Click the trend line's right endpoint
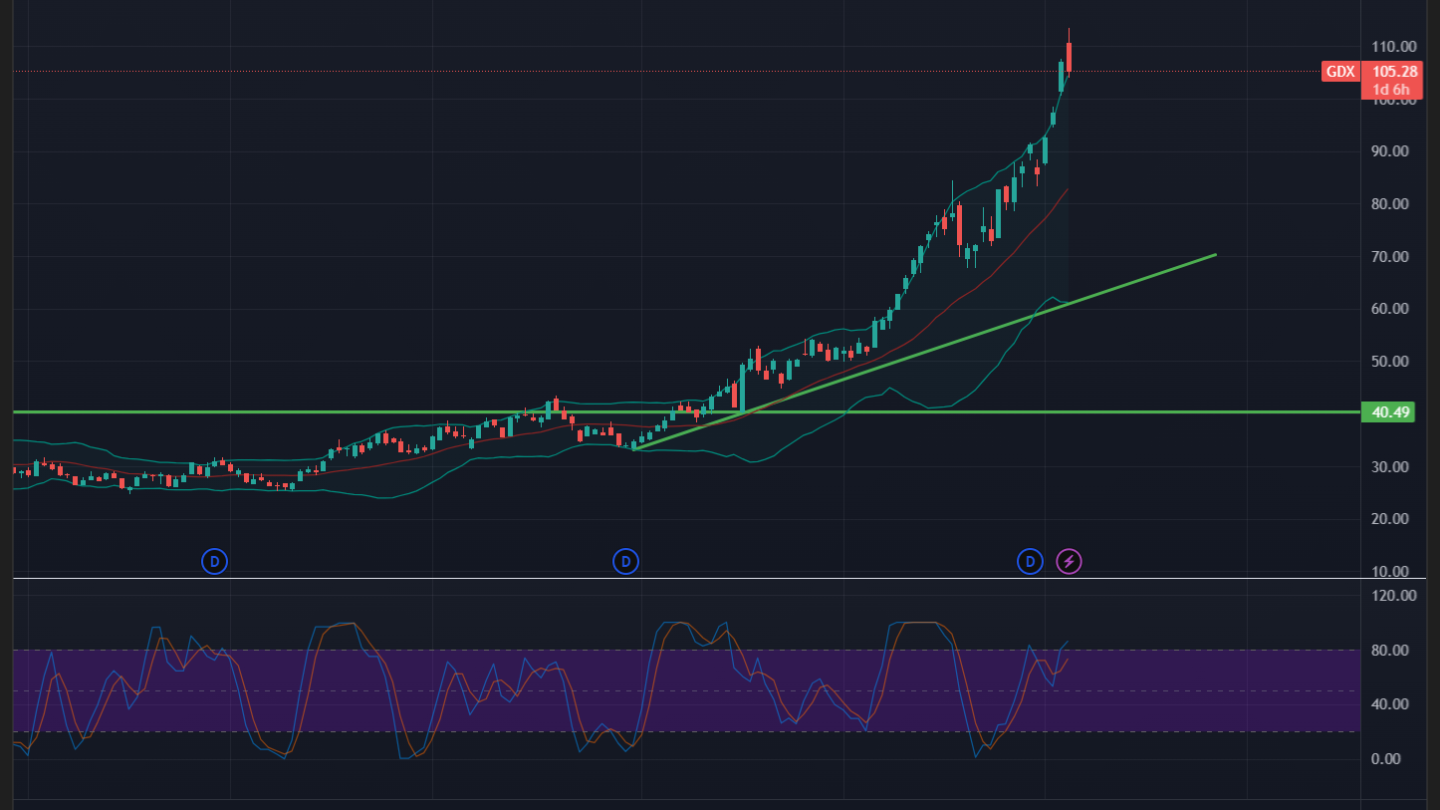Image resolution: width=1440 pixels, height=810 pixels. [x=1215, y=255]
